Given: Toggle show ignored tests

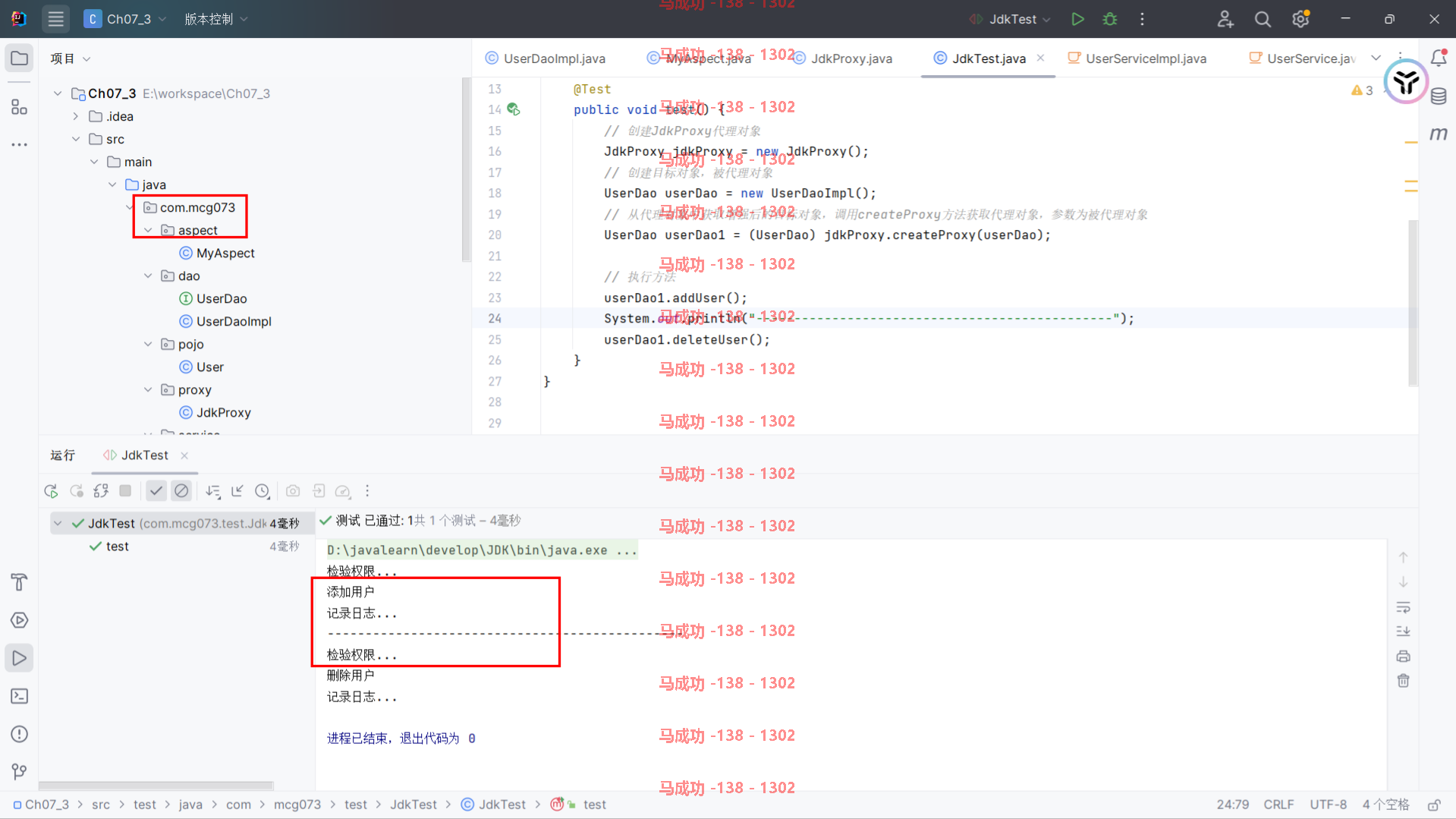Looking at the screenshot, I should click(x=181, y=491).
